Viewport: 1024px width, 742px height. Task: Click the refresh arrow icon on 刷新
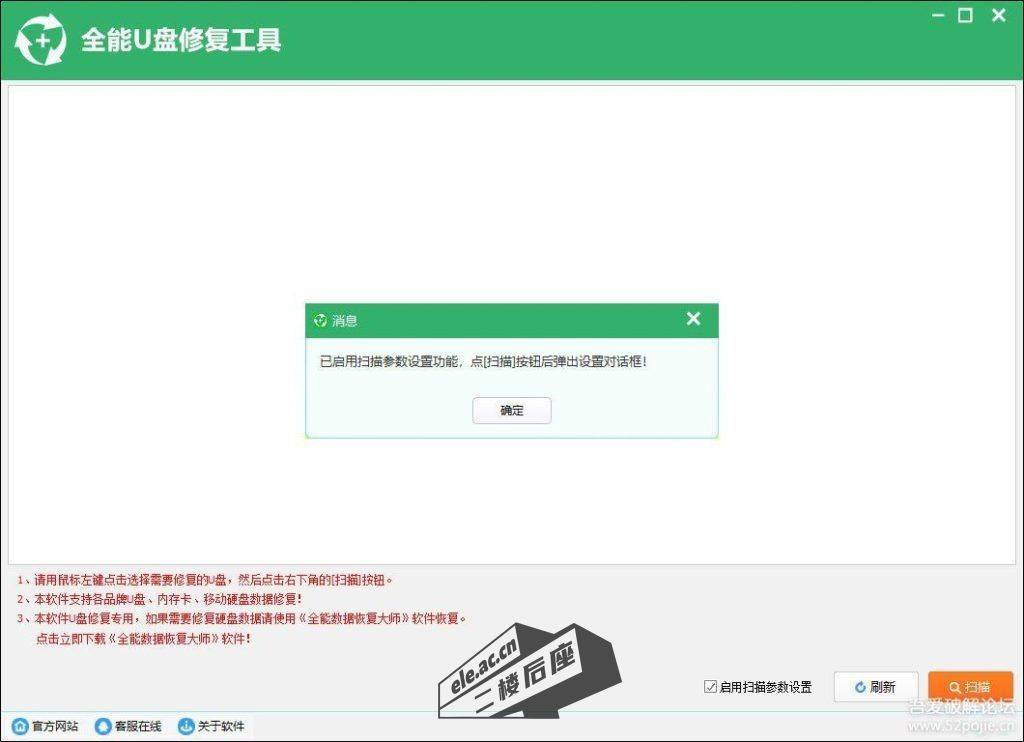coord(859,687)
